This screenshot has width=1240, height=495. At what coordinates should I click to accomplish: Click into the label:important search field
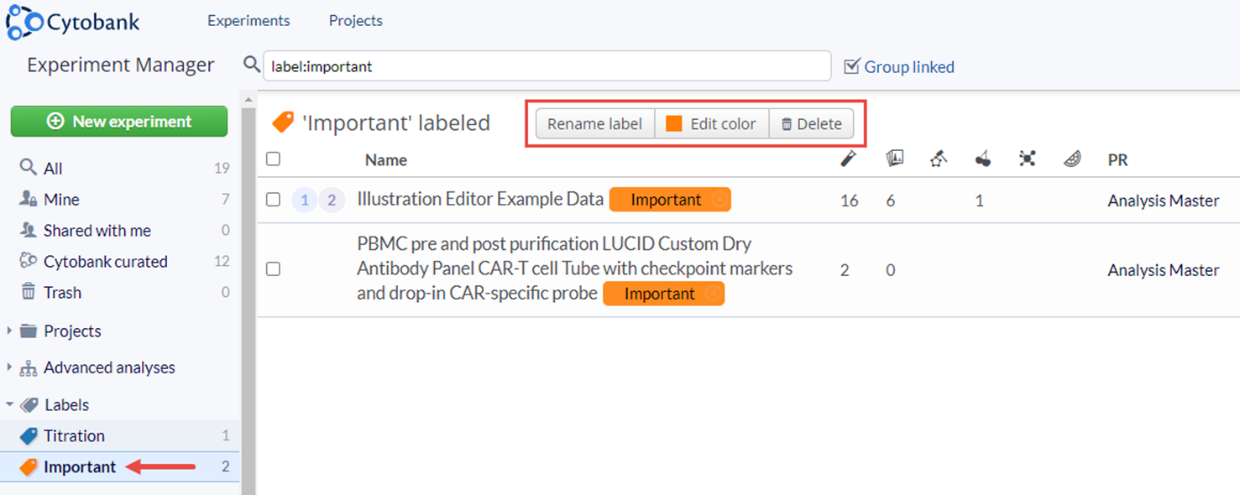(546, 67)
